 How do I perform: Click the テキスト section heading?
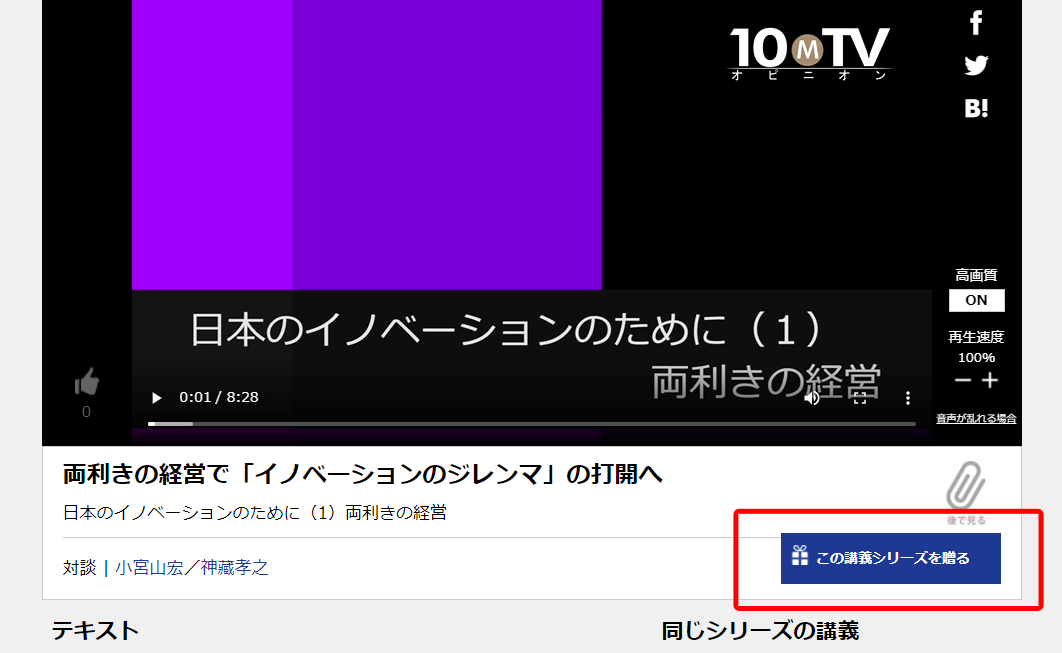pyautogui.click(x=95, y=630)
